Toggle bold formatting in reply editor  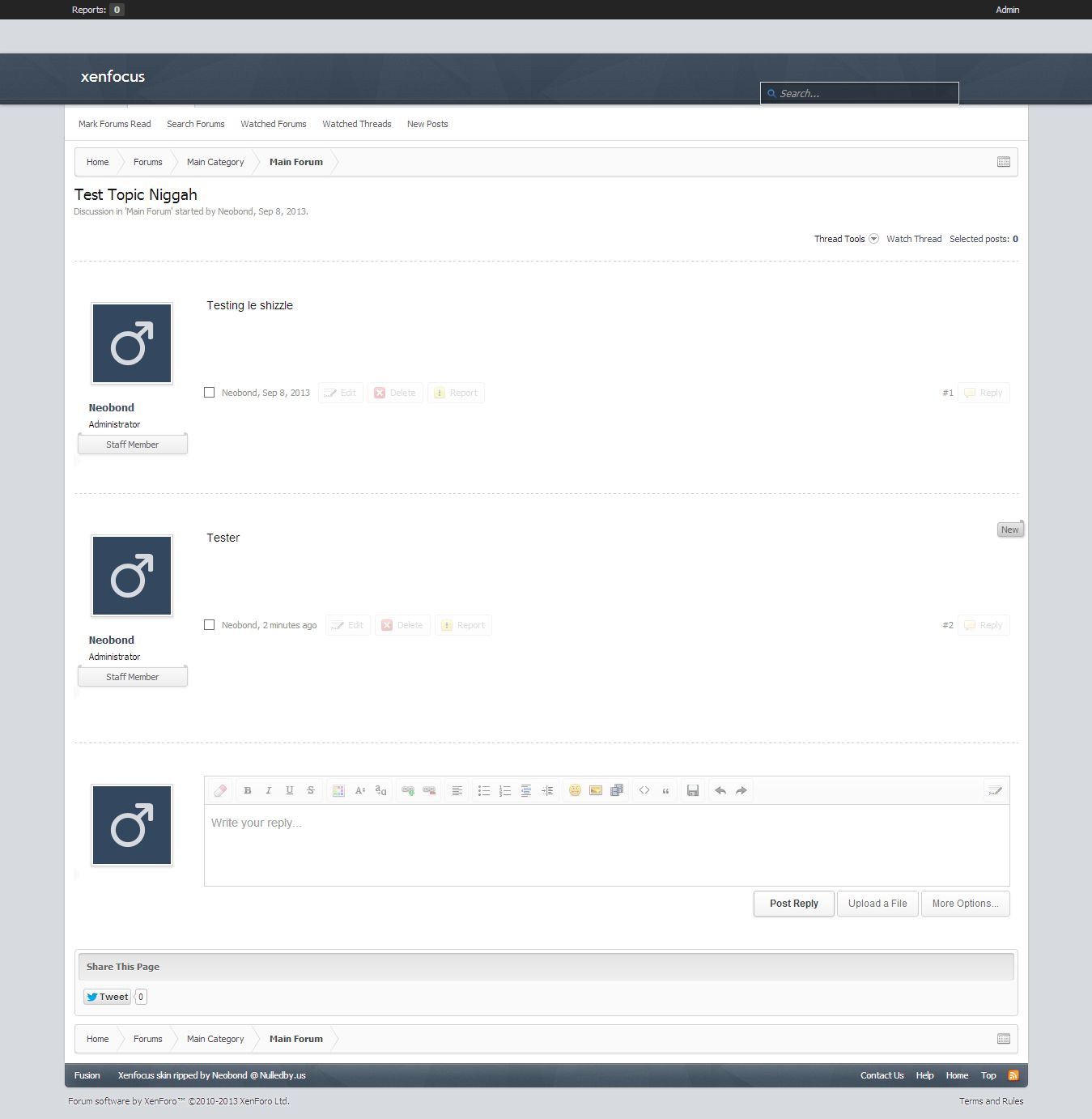[x=248, y=790]
